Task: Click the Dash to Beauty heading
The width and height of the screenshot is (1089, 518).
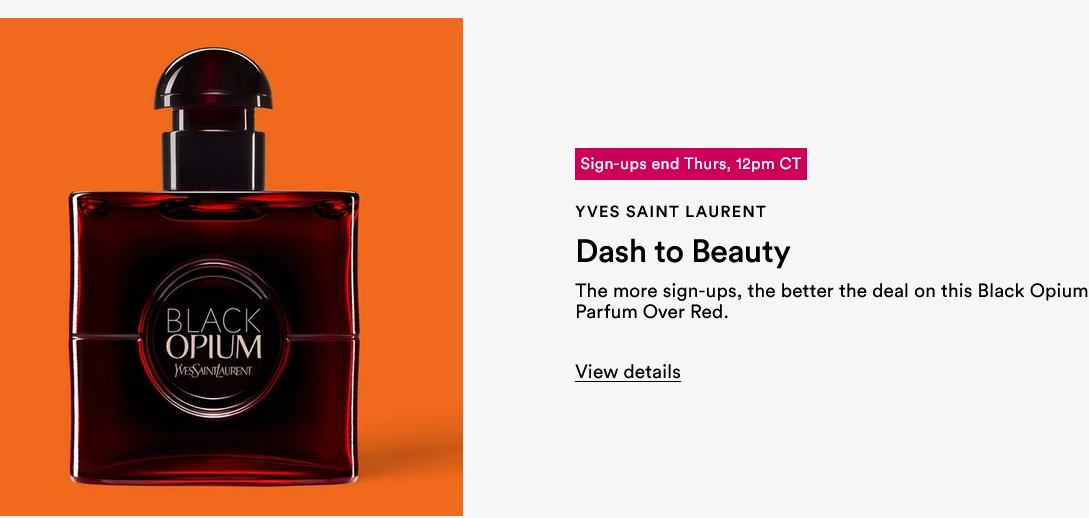Action: click(x=683, y=252)
